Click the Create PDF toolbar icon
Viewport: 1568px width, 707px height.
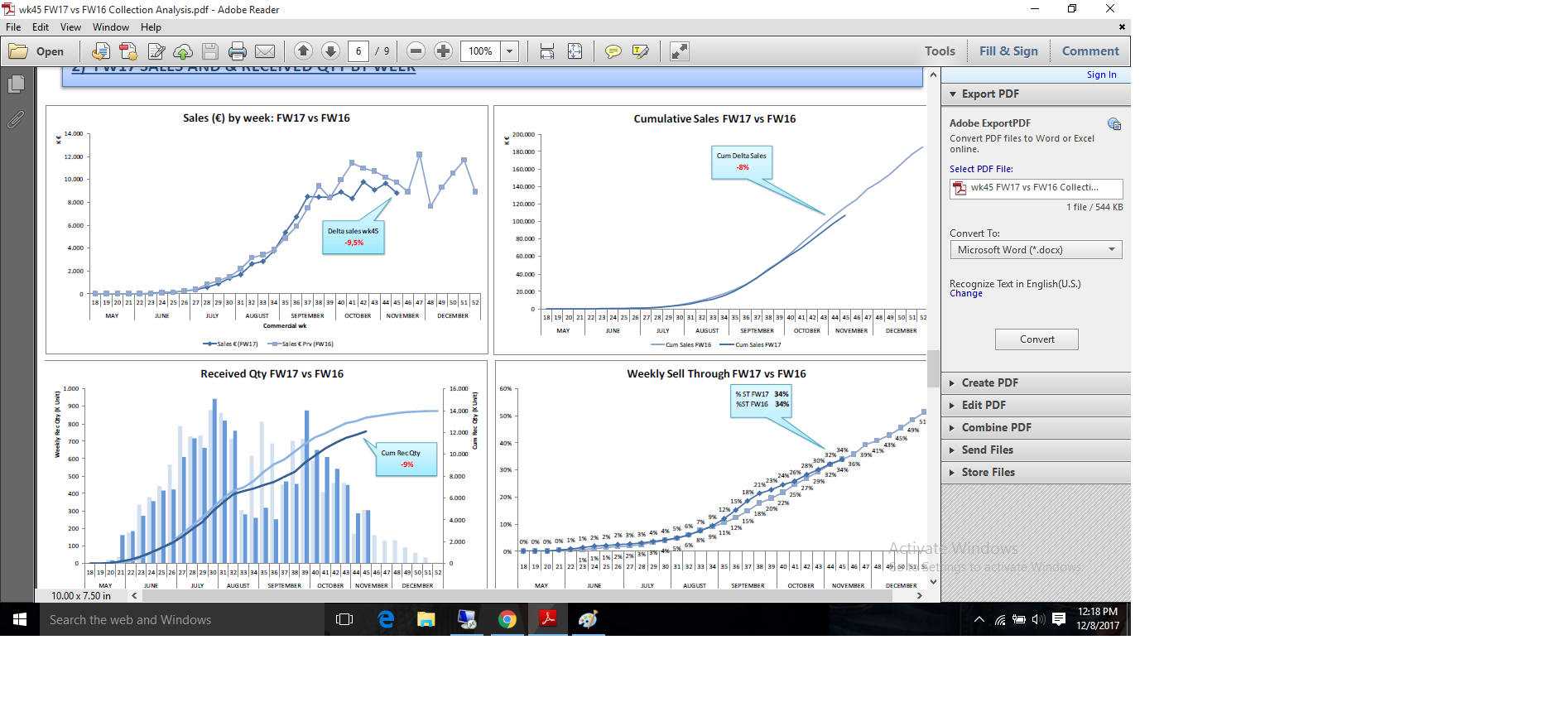[128, 51]
